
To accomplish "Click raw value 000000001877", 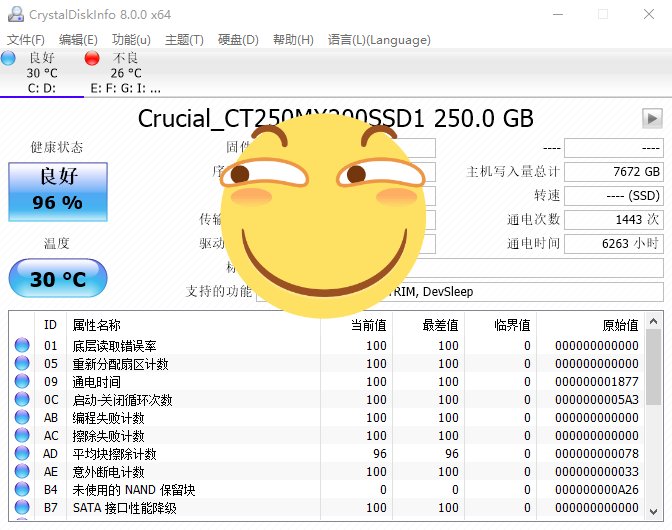I will [x=597, y=381].
